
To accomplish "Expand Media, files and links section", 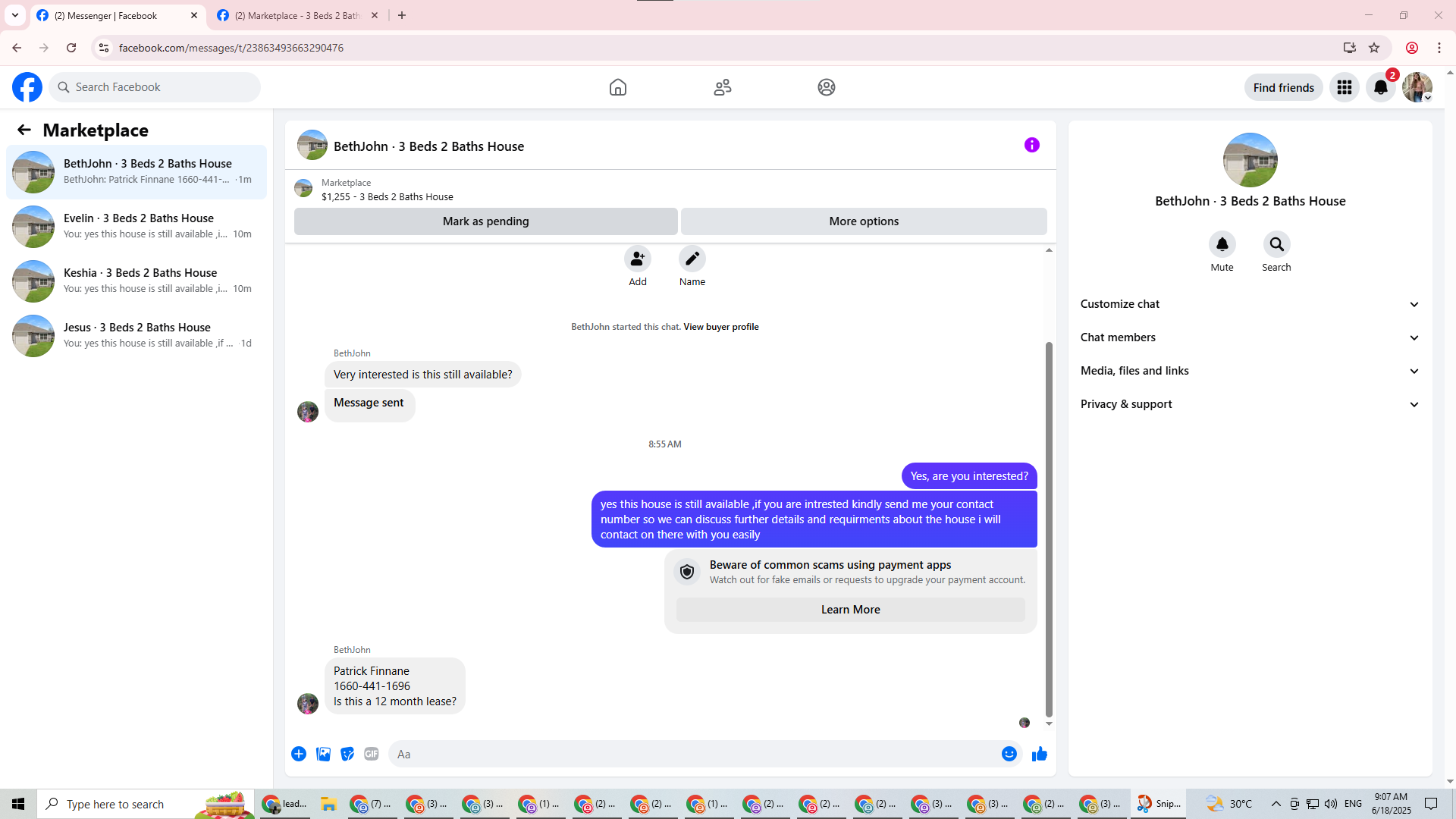I will point(1250,371).
